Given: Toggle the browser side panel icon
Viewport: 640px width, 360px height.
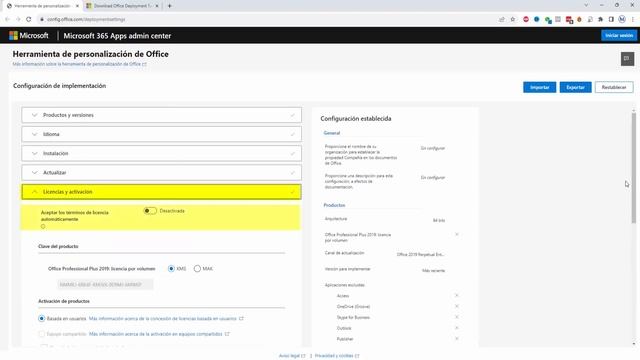Looking at the screenshot, I should click(x=611, y=19).
